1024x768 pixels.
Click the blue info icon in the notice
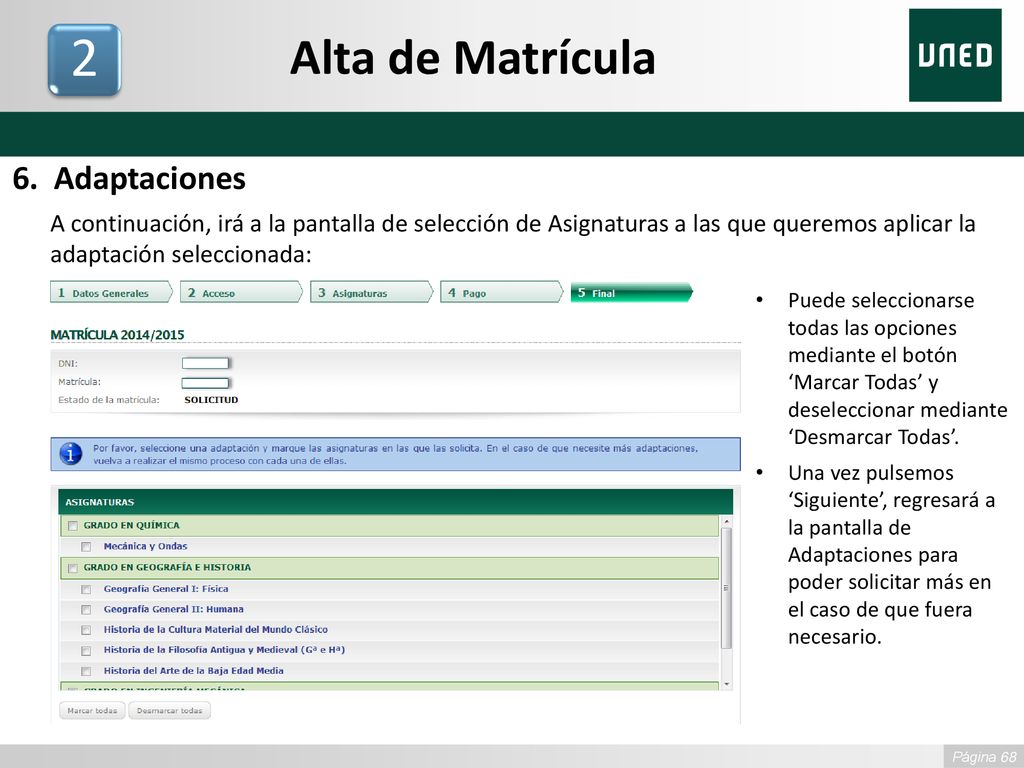71,453
